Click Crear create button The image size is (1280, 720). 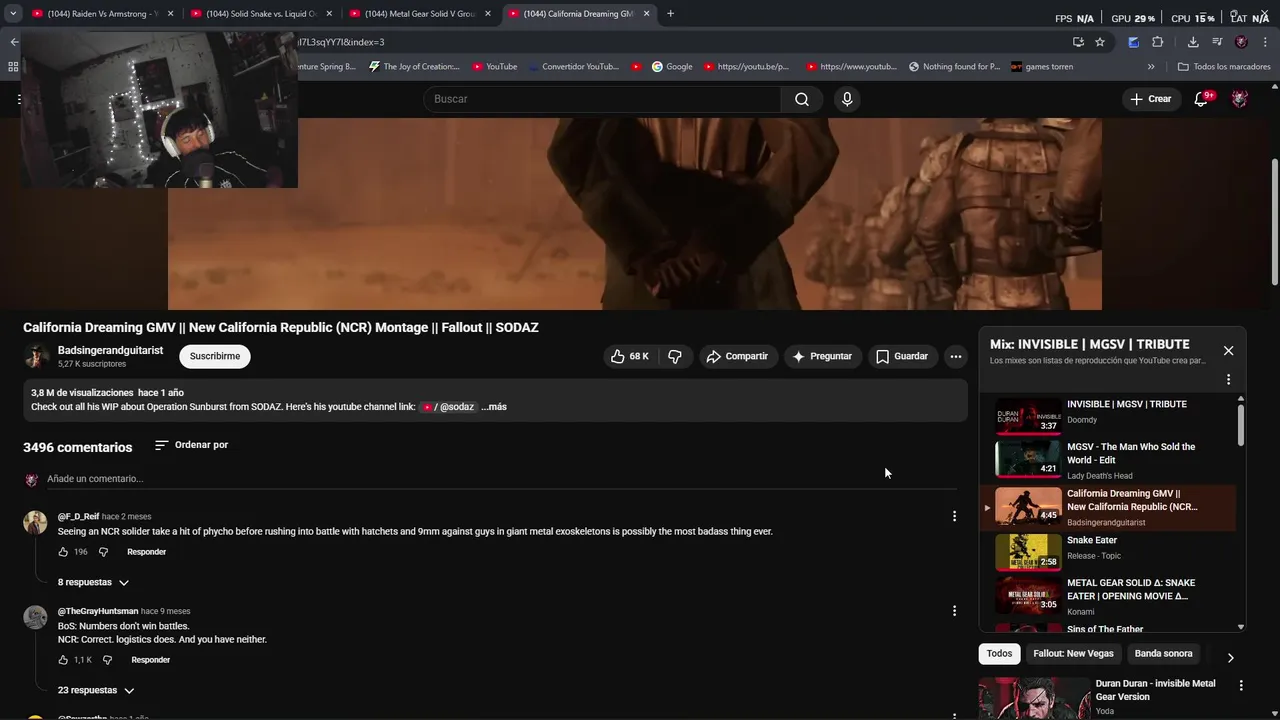click(x=1150, y=99)
